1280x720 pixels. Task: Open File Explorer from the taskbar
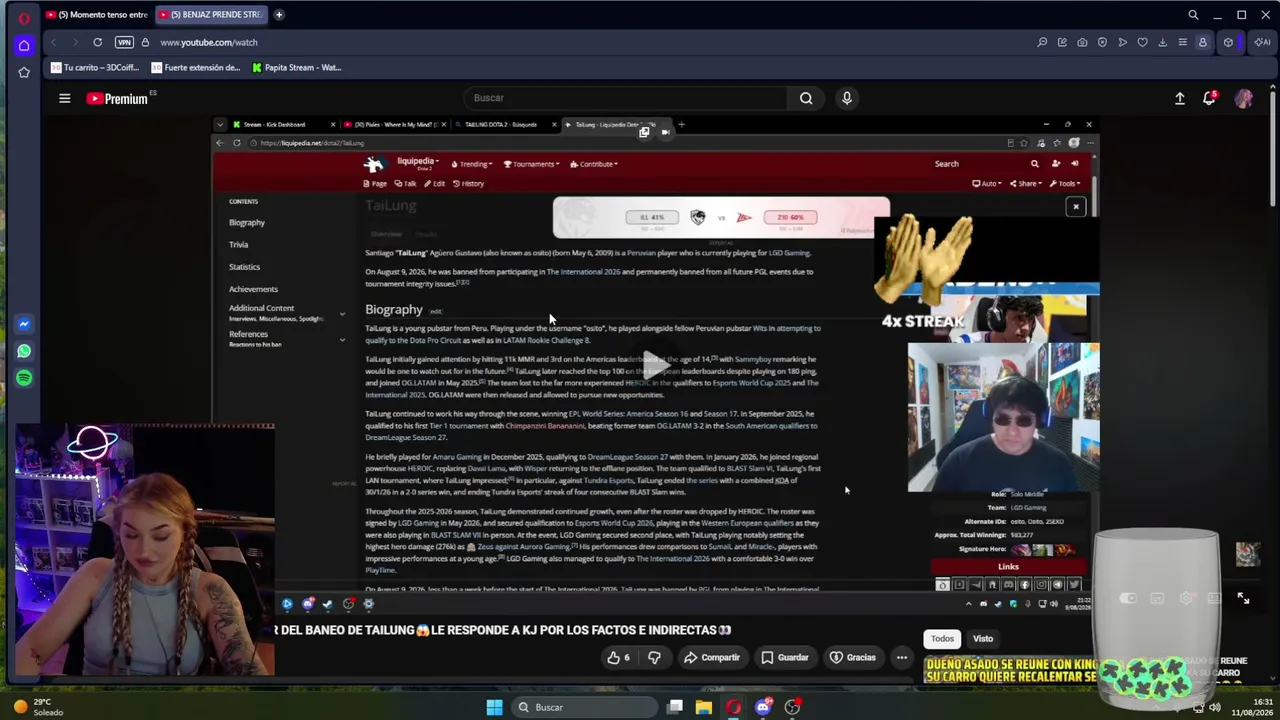704,707
